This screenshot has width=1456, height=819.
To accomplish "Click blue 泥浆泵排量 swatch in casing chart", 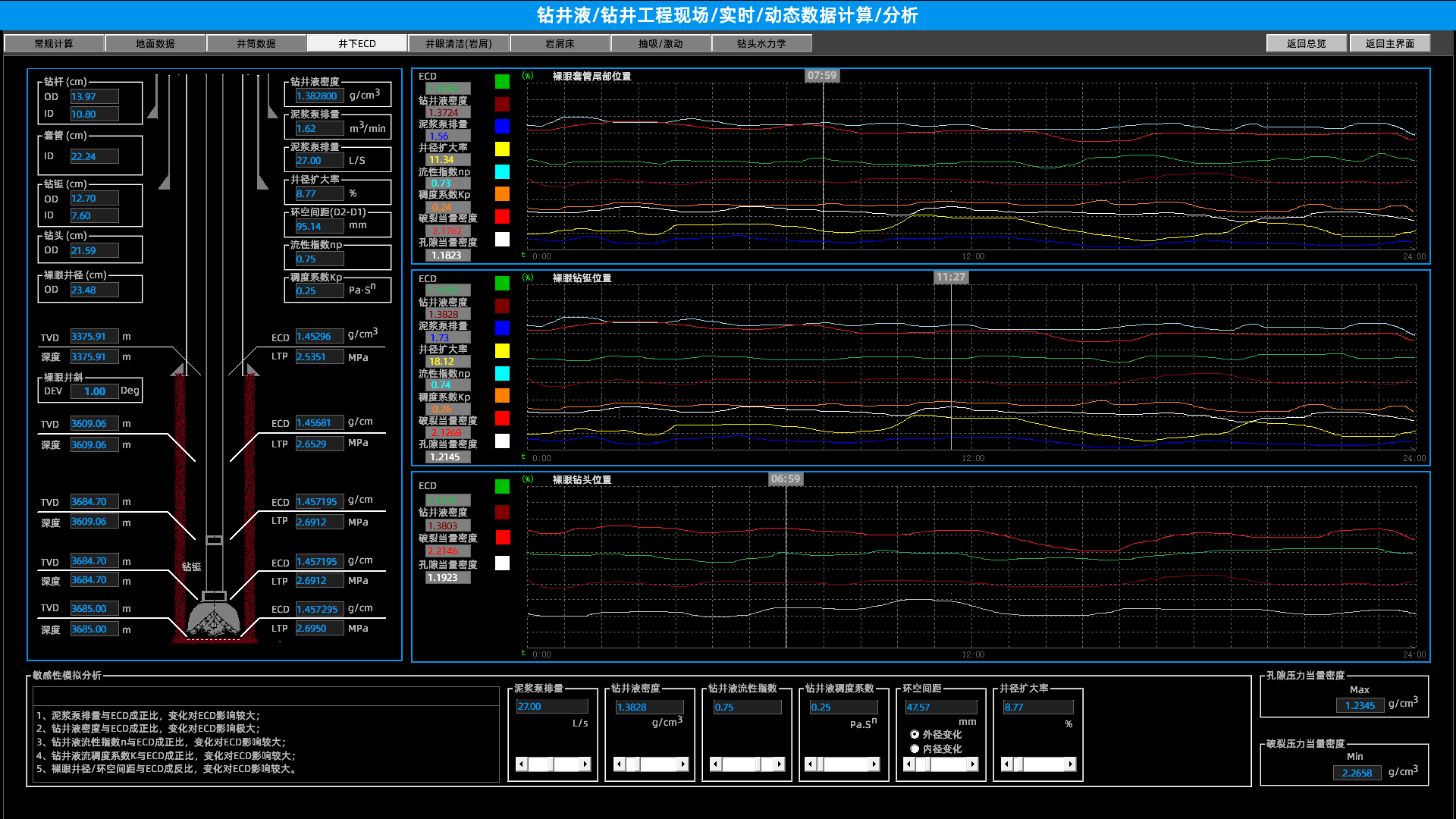I will [502, 126].
